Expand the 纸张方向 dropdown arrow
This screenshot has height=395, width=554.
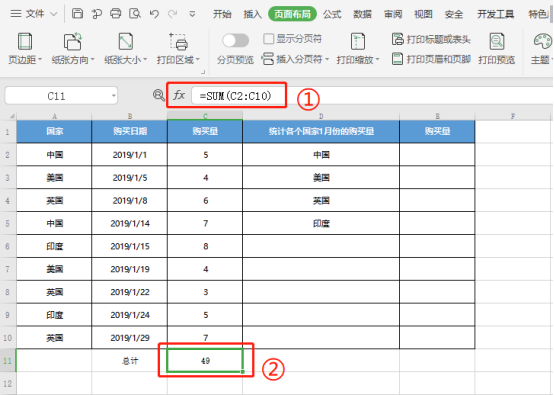[x=92, y=60]
